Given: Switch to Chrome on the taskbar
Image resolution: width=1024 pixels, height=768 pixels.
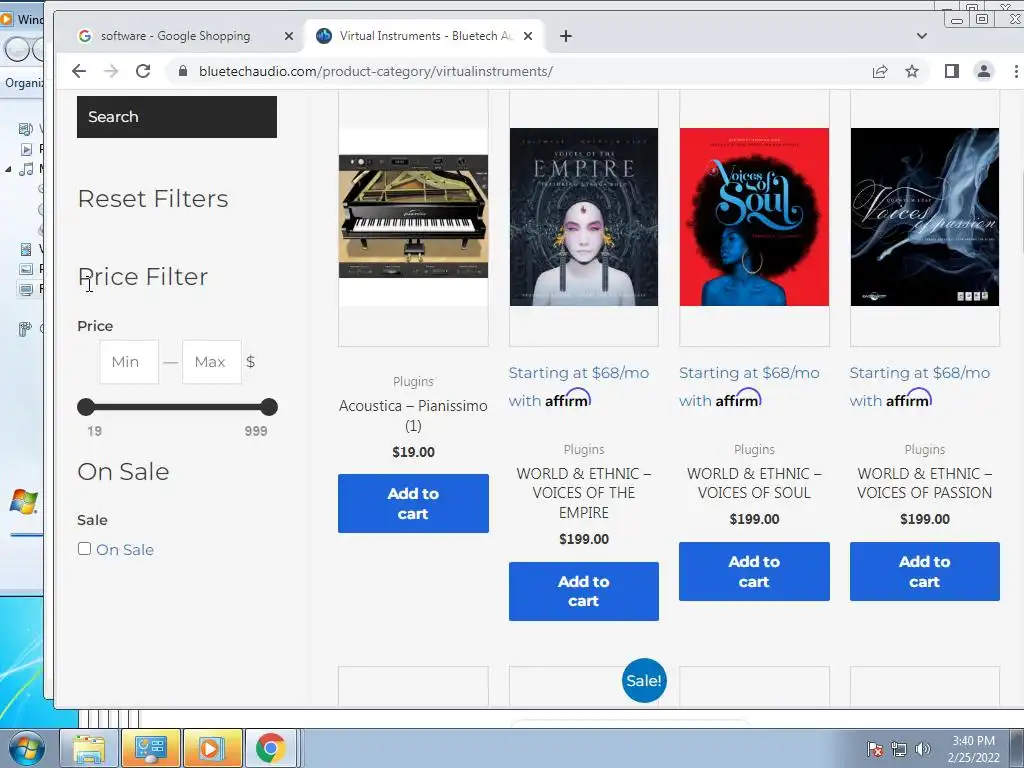Looking at the screenshot, I should coord(270,748).
